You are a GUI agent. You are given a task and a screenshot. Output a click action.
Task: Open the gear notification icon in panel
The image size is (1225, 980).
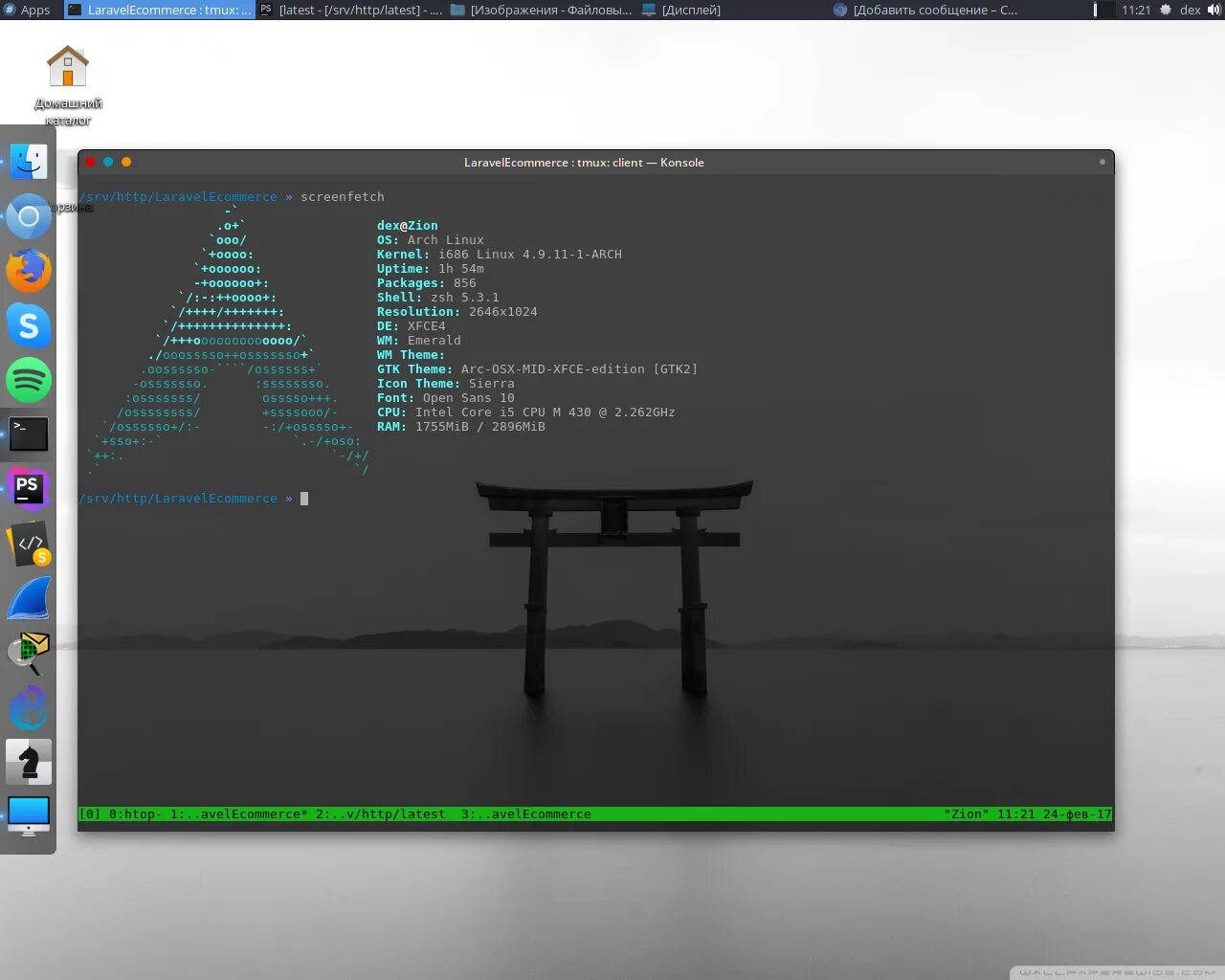1166,10
